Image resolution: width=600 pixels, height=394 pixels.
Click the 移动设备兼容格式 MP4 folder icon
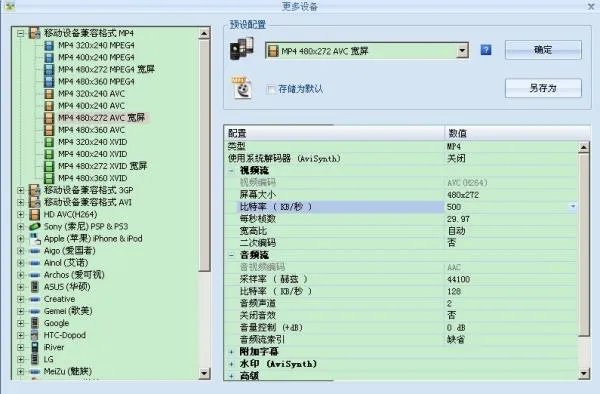34,33
